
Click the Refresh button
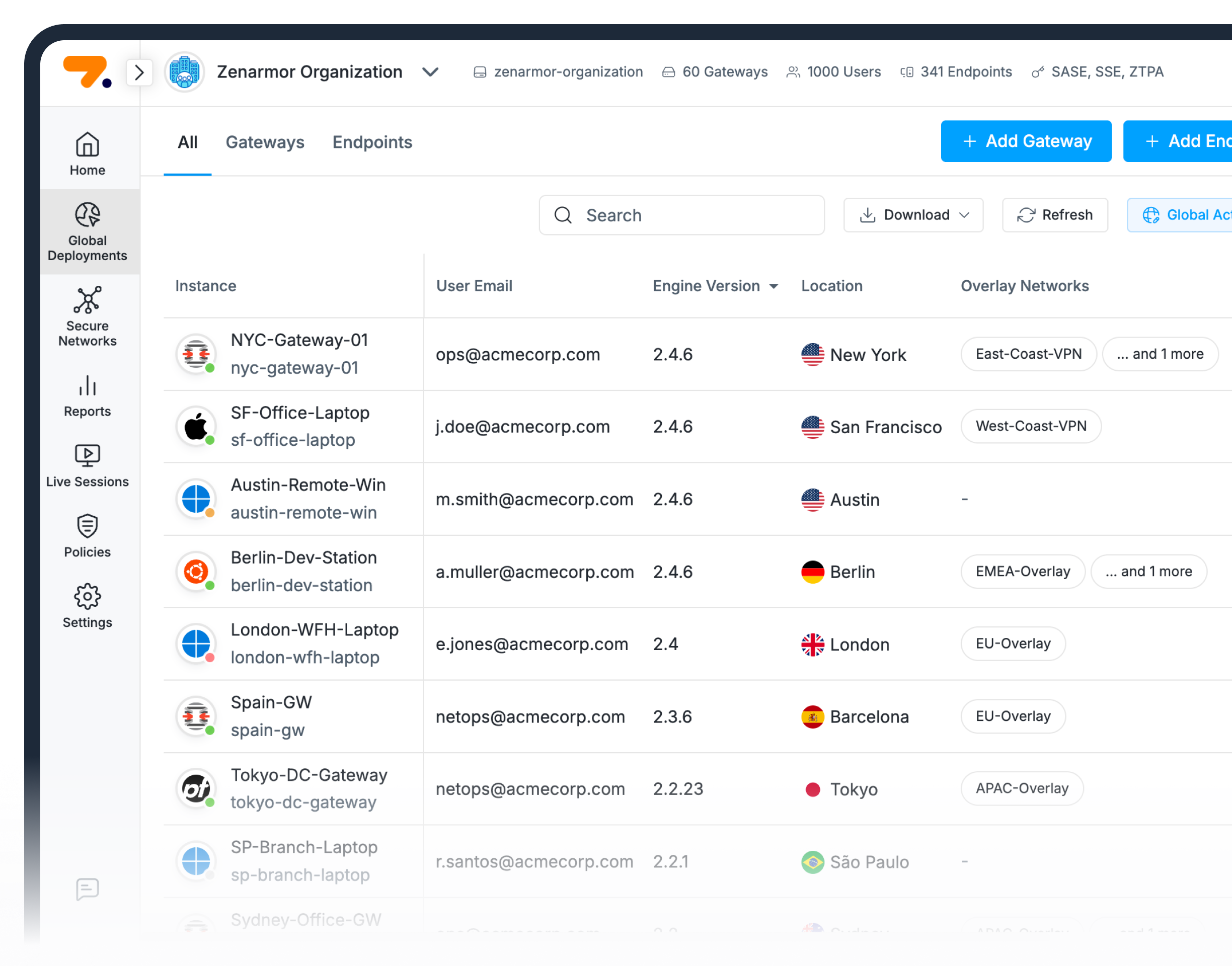(x=1054, y=215)
